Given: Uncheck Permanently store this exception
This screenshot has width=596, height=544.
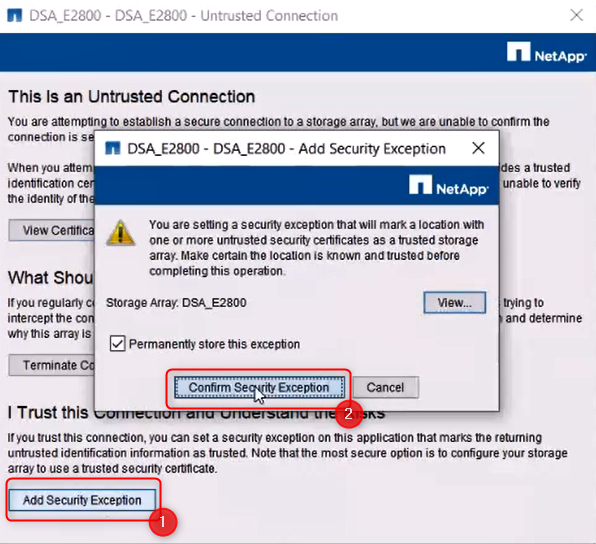Looking at the screenshot, I should pos(117,344).
